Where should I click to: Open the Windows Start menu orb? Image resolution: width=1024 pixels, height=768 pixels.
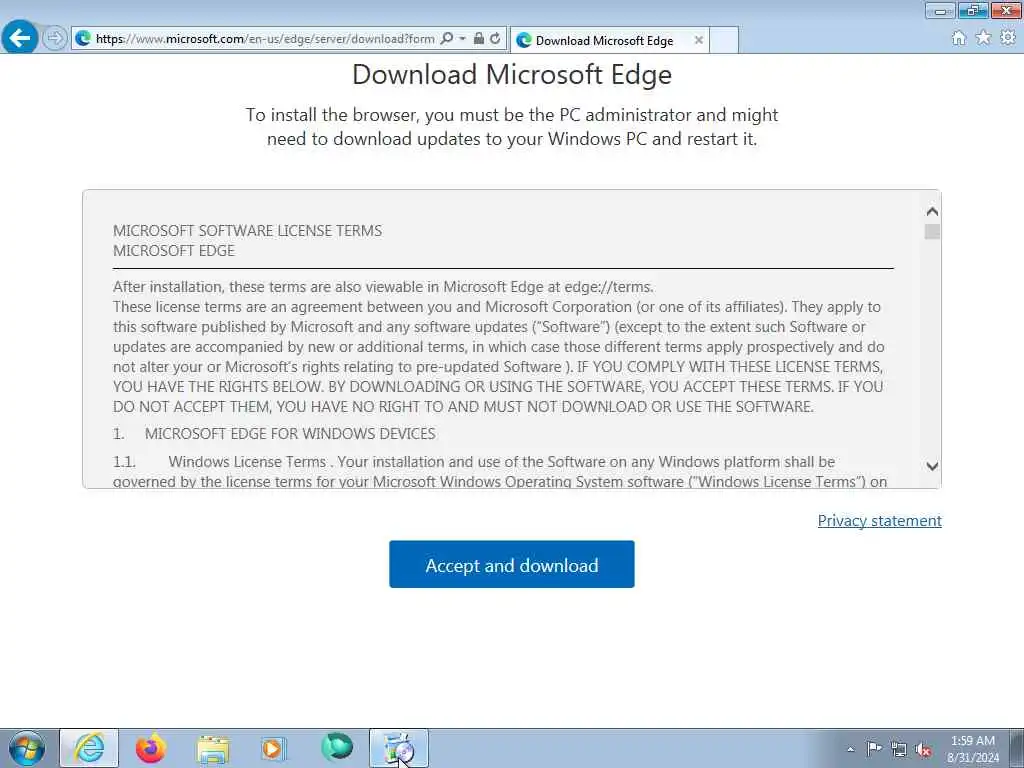[x=27, y=748]
